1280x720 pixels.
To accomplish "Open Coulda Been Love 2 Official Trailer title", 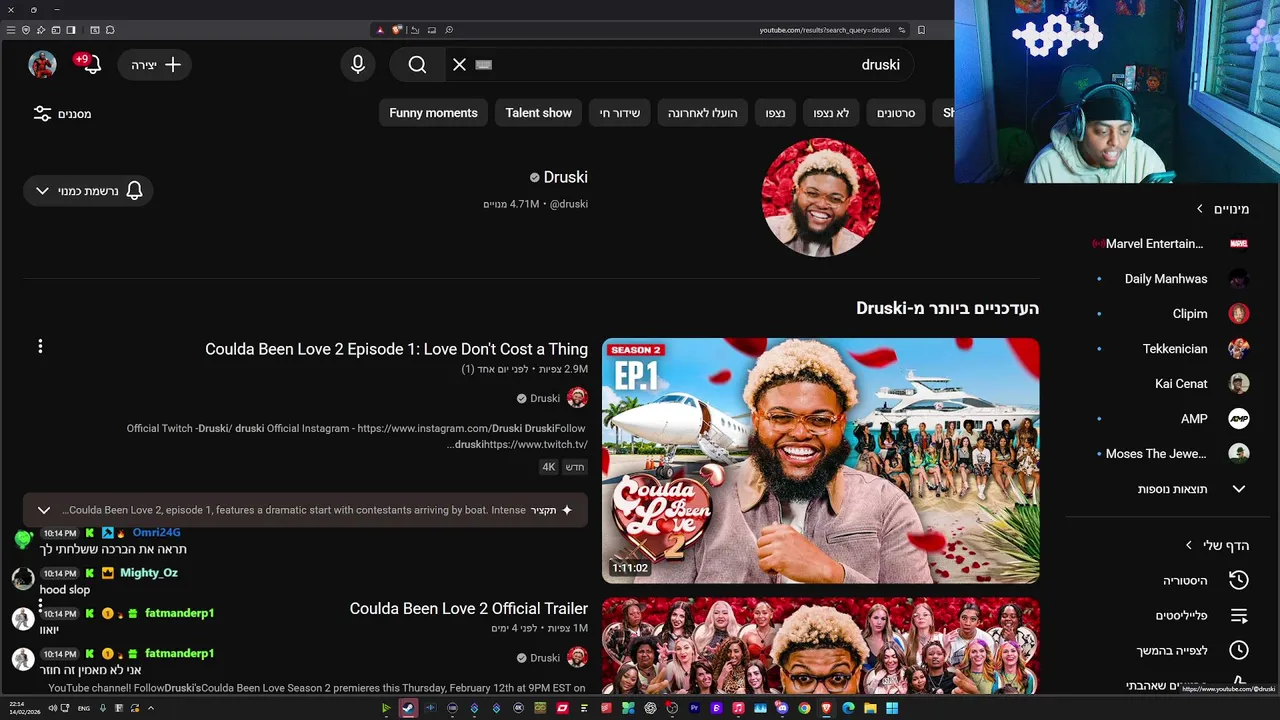I will [468, 608].
